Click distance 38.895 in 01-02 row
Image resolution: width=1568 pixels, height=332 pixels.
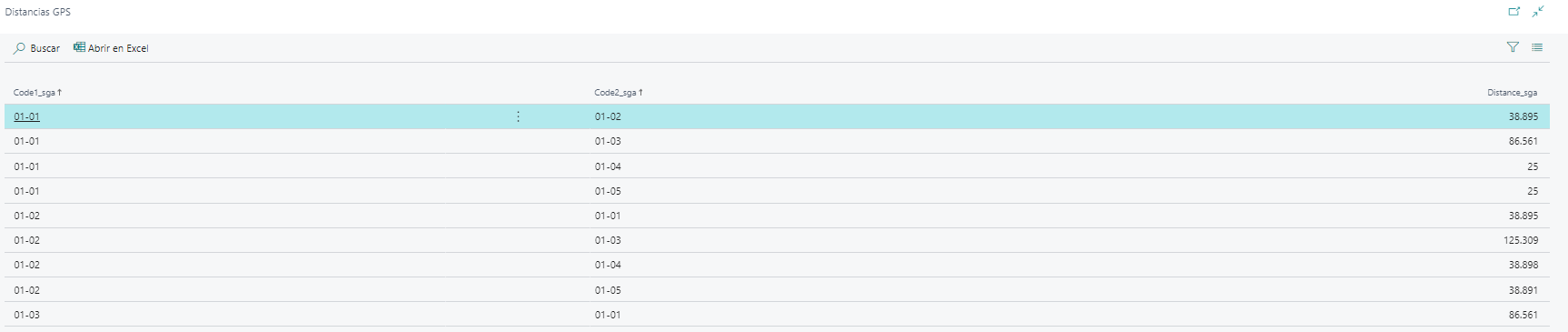tap(1523, 216)
